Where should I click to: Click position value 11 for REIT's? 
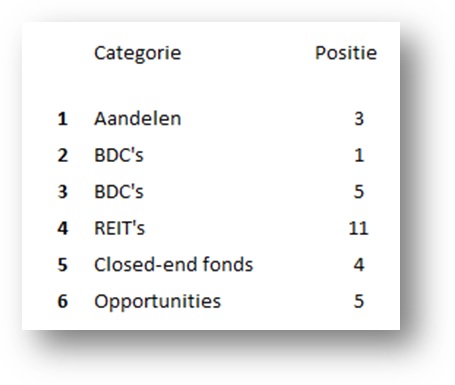click(x=358, y=229)
